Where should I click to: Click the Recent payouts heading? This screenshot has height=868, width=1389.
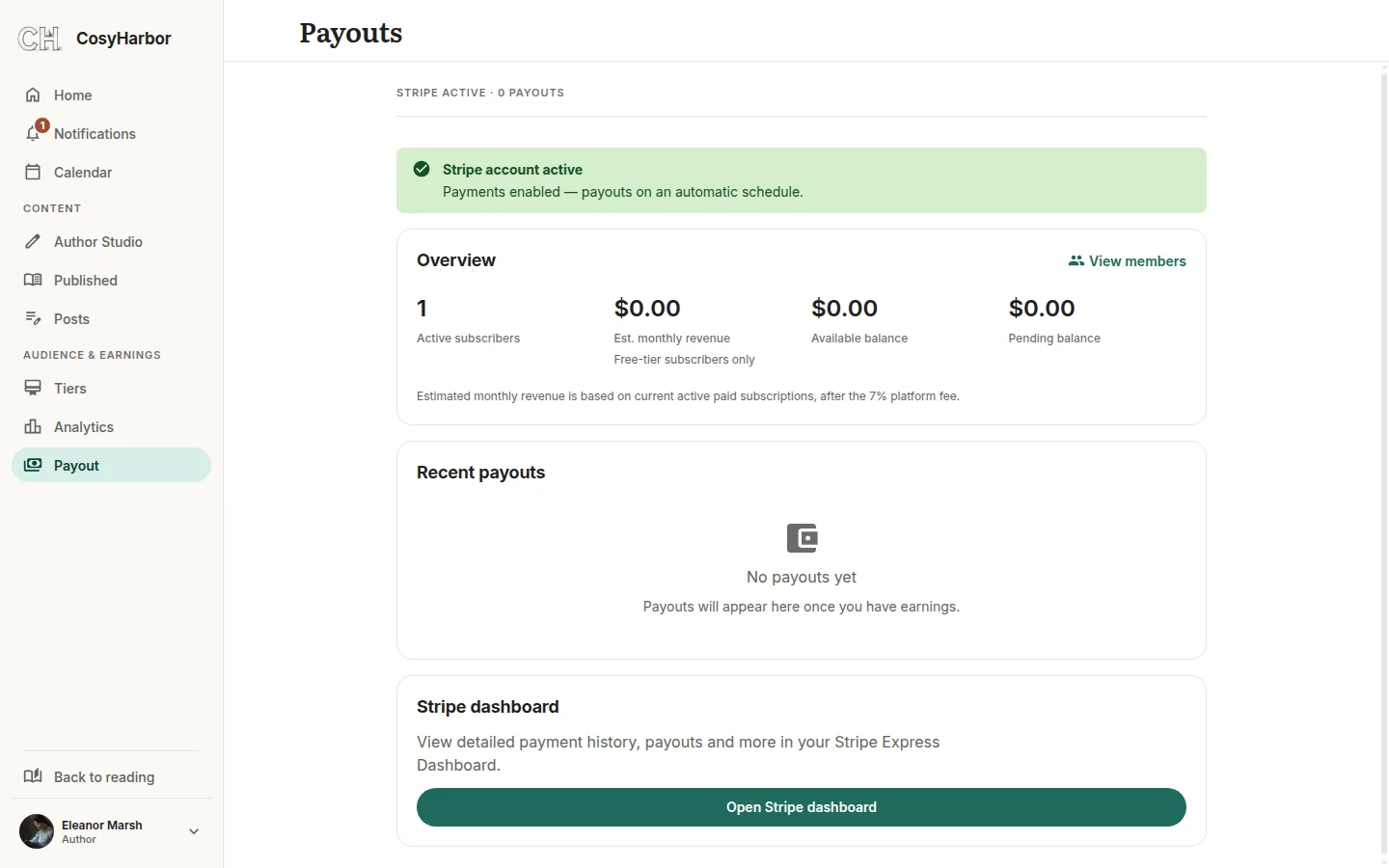480,473
